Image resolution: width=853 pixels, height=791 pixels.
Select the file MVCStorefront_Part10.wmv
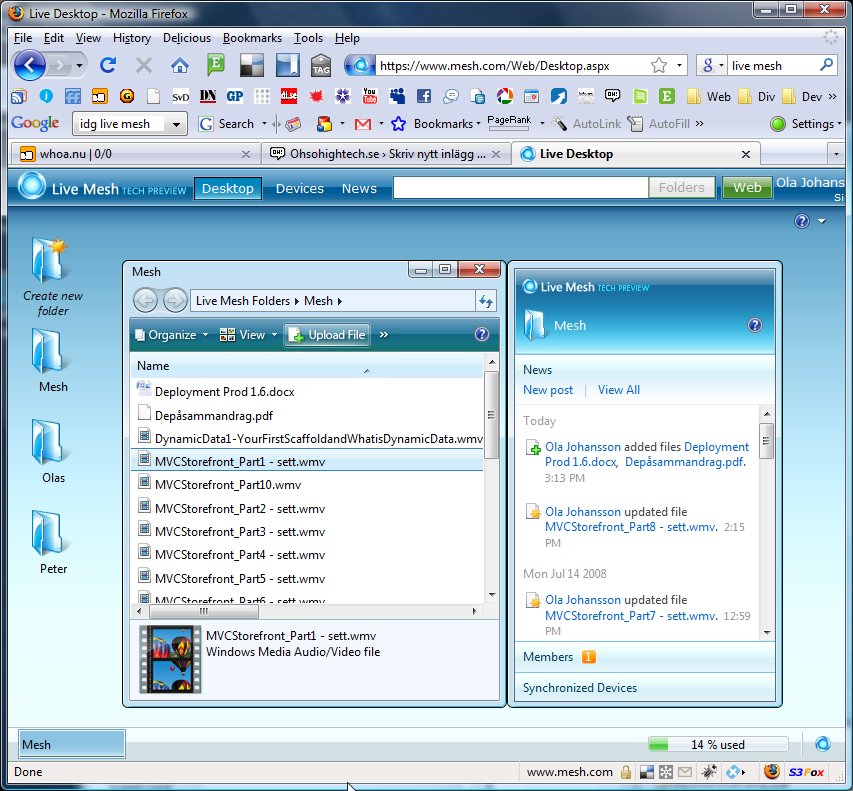pyautogui.click(x=227, y=485)
